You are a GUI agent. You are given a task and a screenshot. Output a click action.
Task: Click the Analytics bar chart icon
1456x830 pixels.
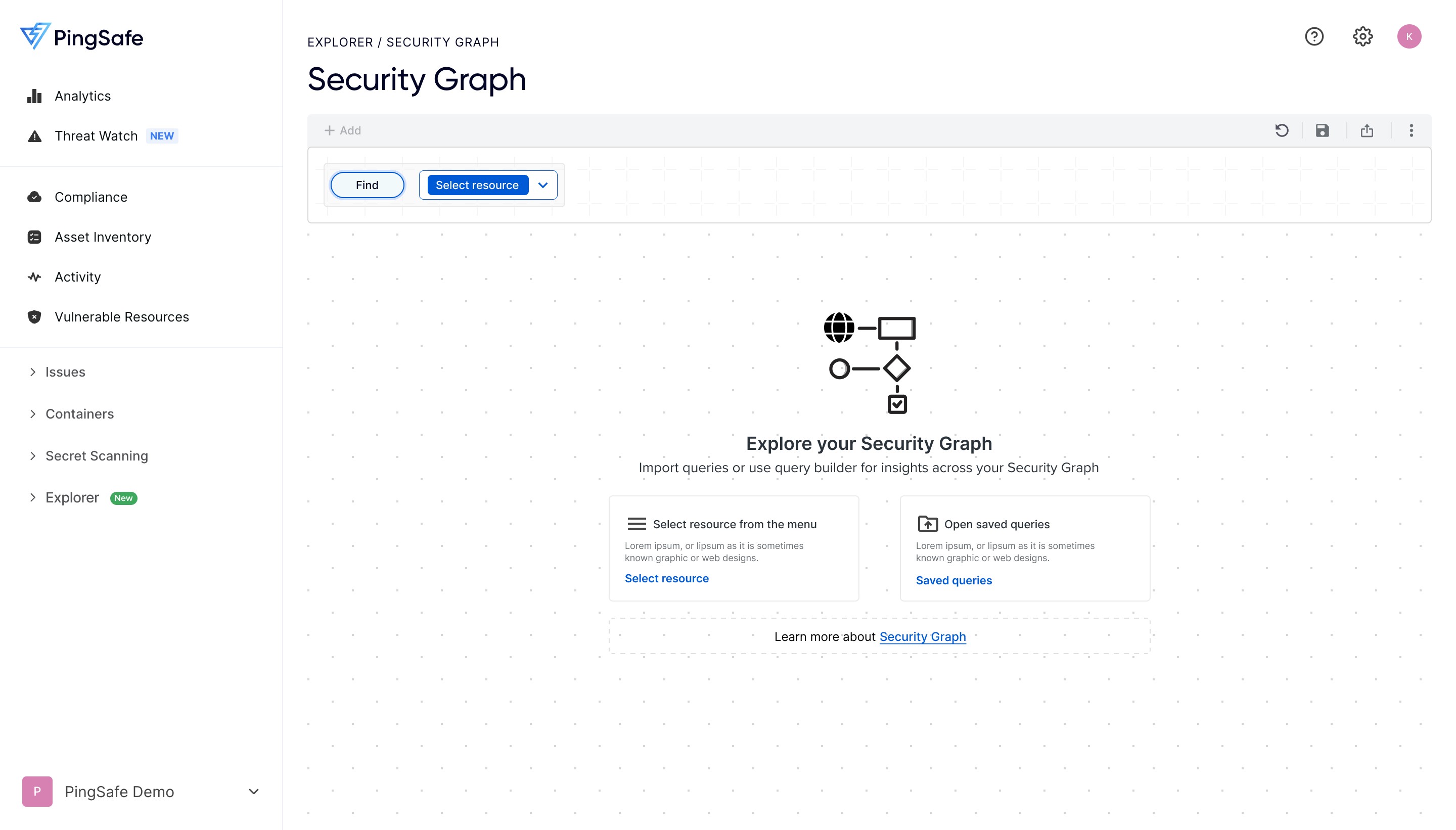point(34,96)
